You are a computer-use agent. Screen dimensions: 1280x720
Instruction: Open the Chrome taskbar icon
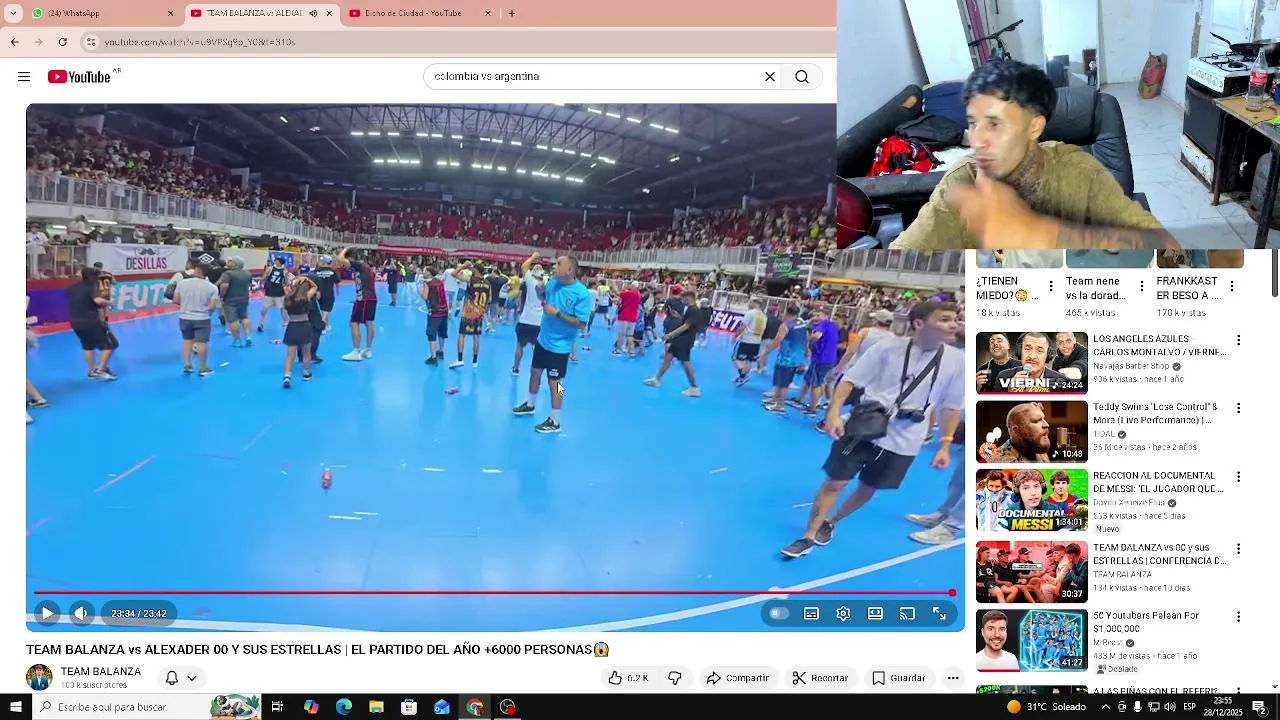(x=475, y=707)
